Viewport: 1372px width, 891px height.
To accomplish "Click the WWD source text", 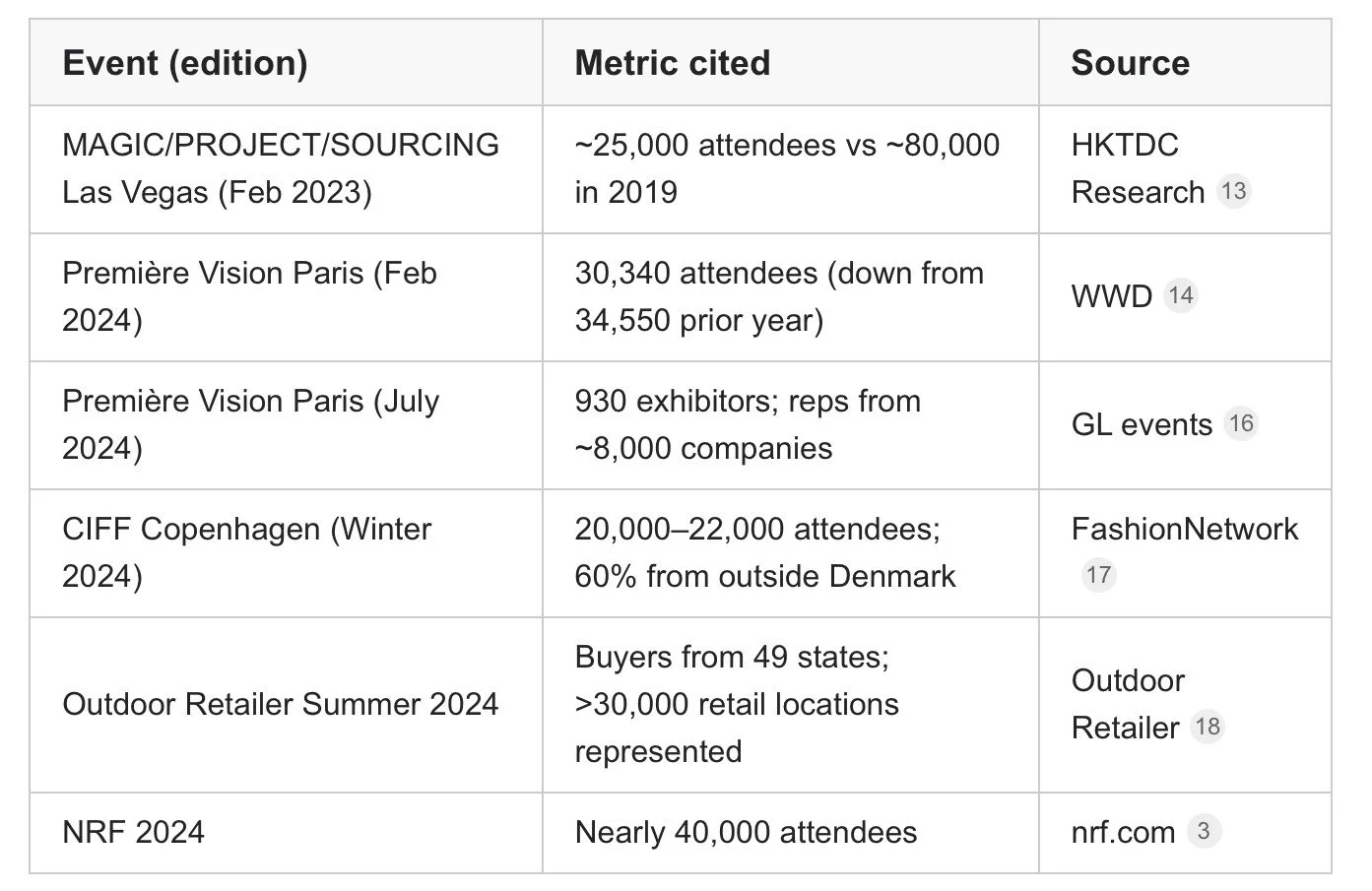I will point(1112,296).
